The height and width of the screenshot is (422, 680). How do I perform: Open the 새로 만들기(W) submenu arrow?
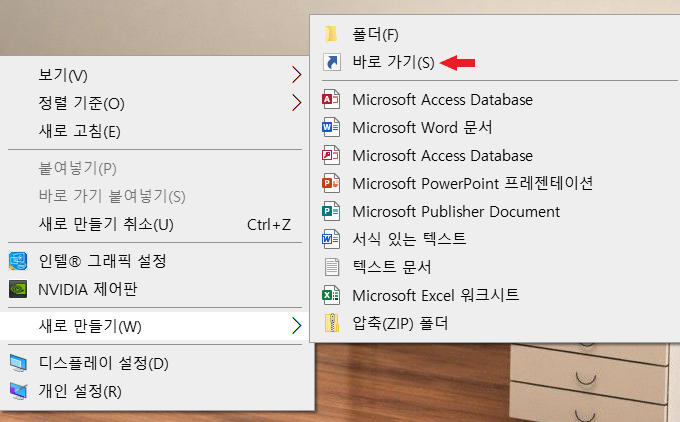click(297, 326)
